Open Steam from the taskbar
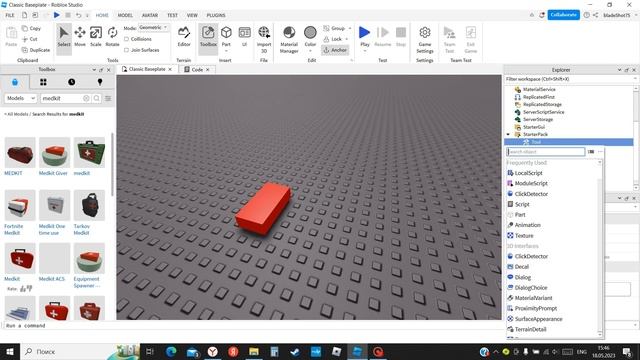Screen dimensions: 640x360 (295, 351)
